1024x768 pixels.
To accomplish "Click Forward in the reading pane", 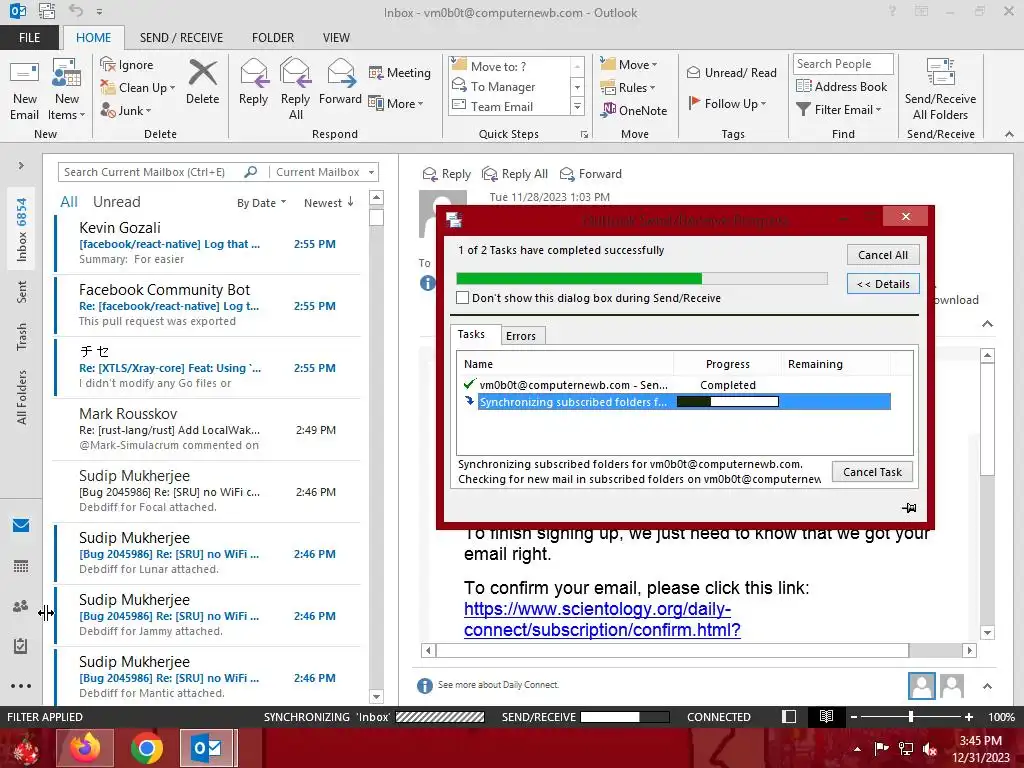I will (591, 174).
